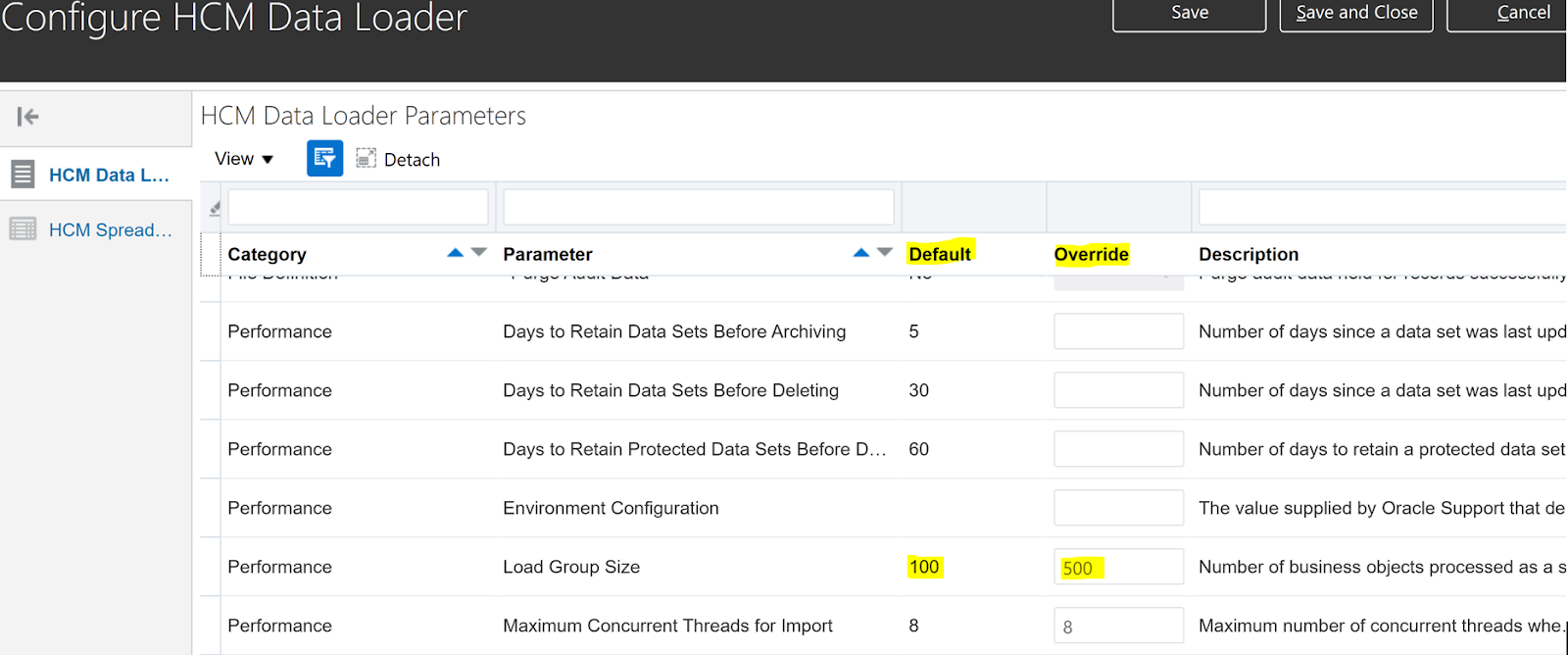Click HCM Data Loader Parameters heading
1568x655 pixels.
point(364,116)
